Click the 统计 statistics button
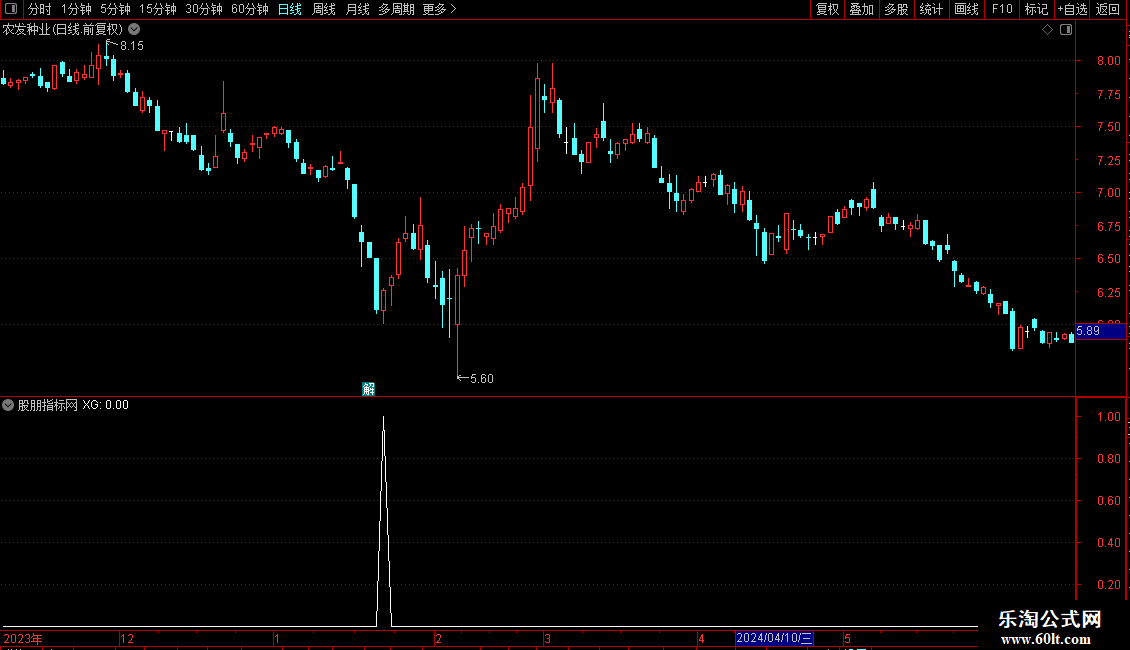The height and width of the screenshot is (650, 1130). pyautogui.click(x=930, y=9)
